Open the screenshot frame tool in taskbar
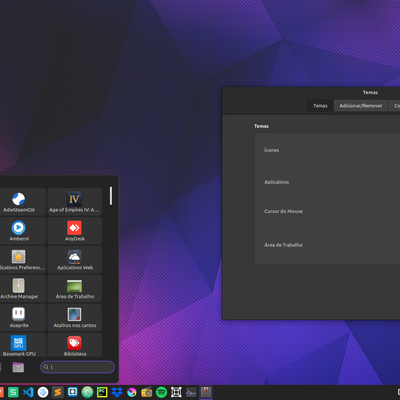 (176, 392)
